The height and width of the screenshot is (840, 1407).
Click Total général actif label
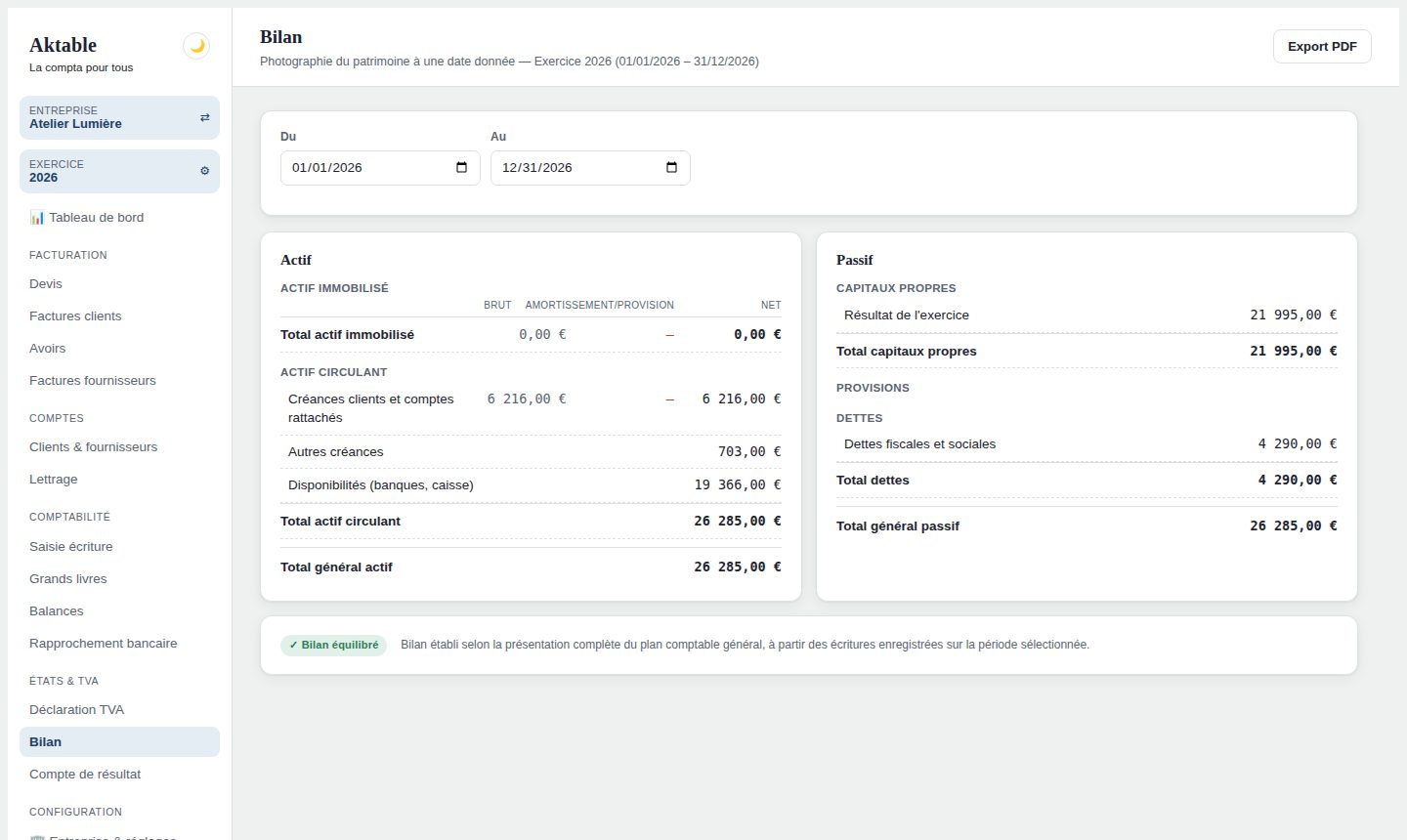[x=336, y=567]
